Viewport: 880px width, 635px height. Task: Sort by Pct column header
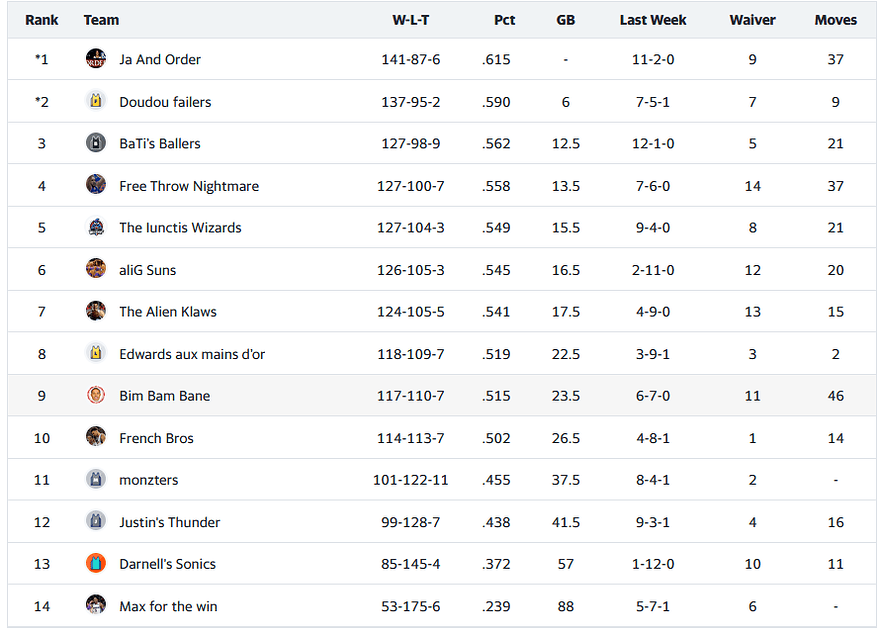[504, 20]
